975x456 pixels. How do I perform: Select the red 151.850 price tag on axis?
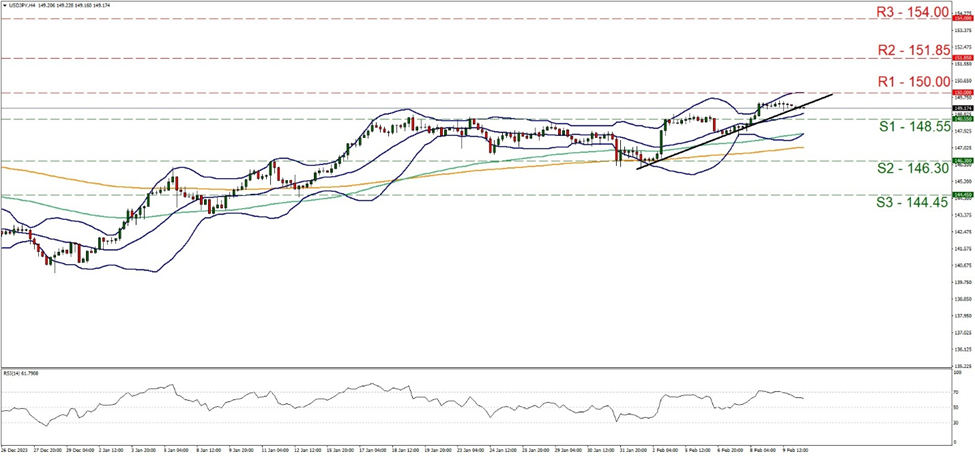[x=963, y=58]
